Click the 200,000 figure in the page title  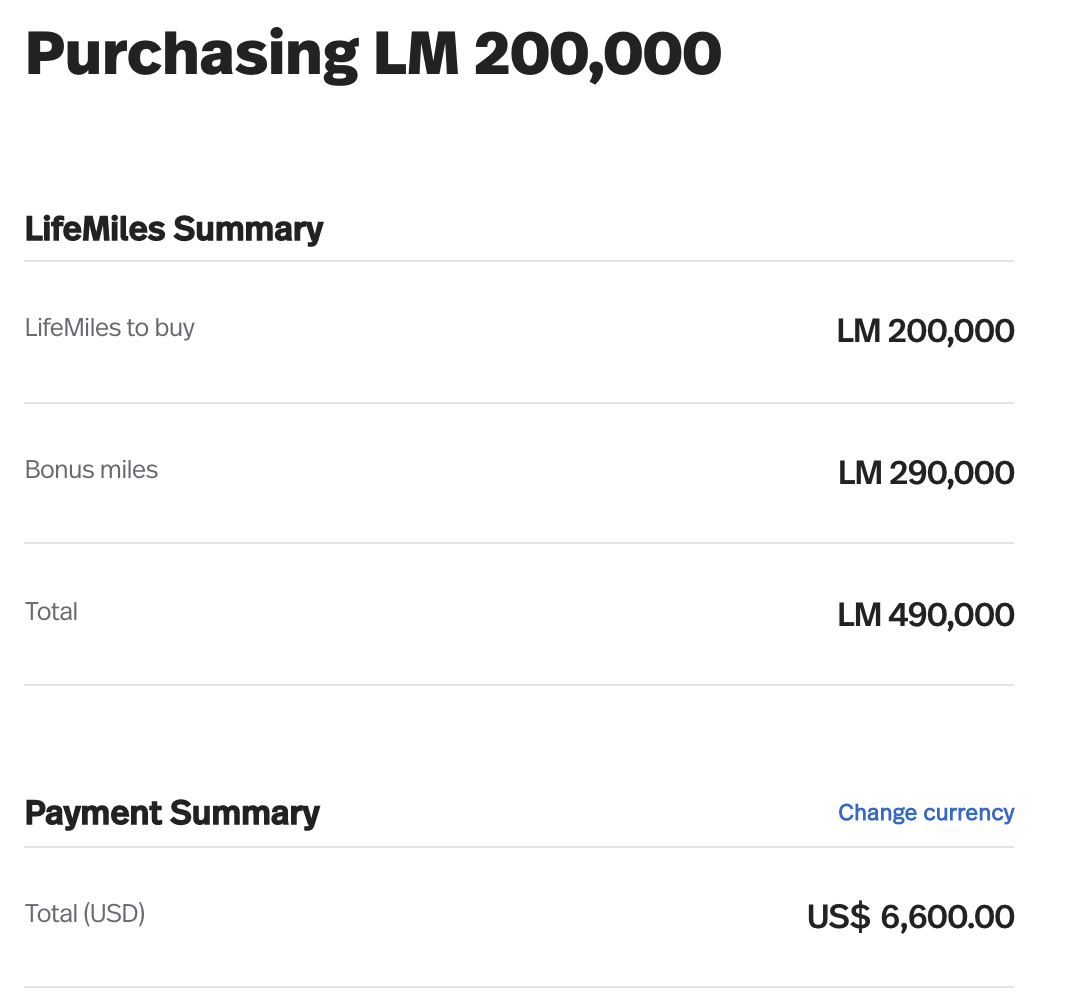(x=597, y=55)
